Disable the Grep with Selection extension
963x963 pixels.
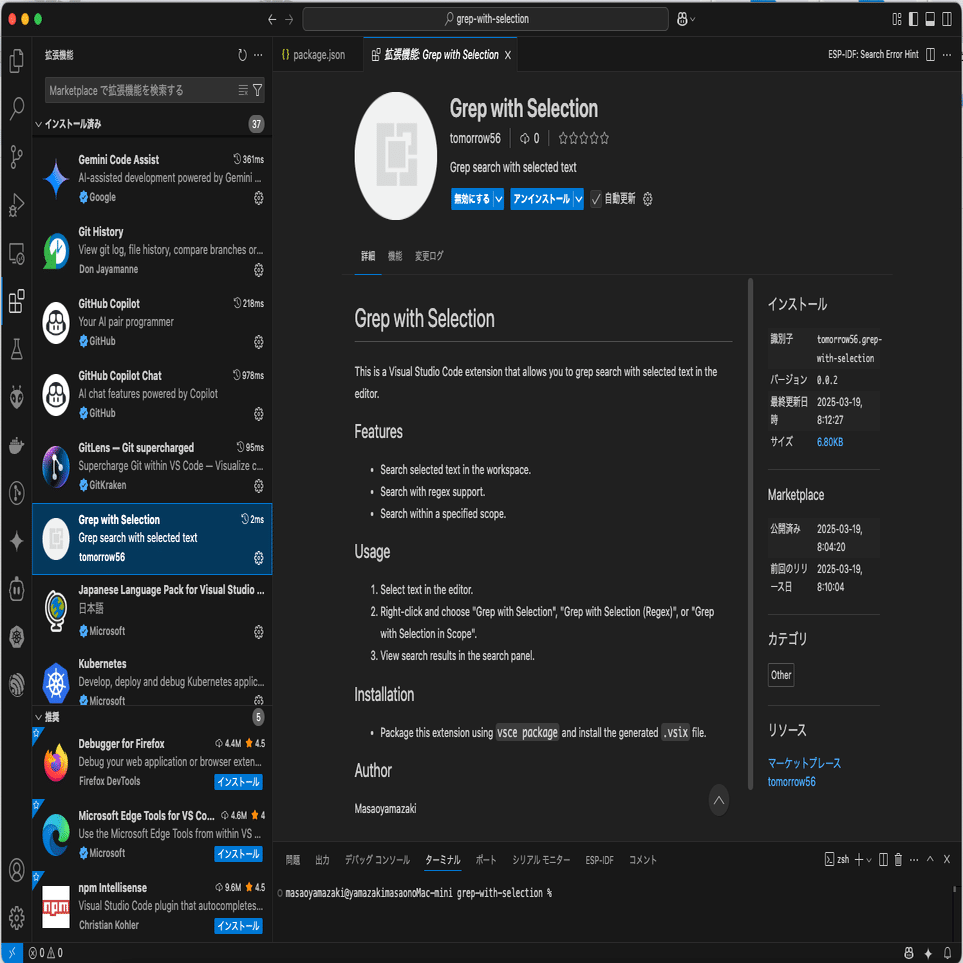(472, 199)
